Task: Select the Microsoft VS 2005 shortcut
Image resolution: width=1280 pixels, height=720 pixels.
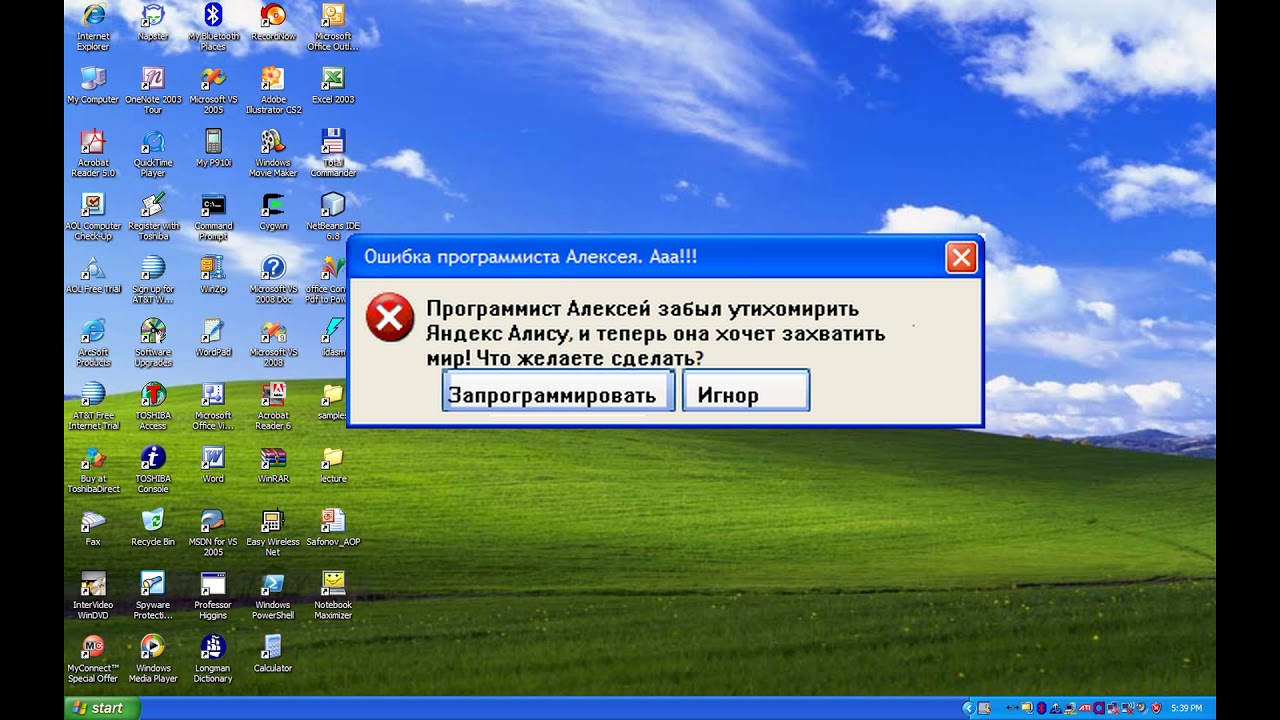Action: coord(213,90)
